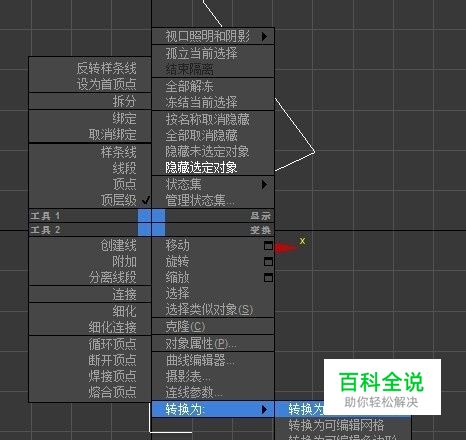
Task: Expand 转换为 submenu arrow
Action: click(x=264, y=409)
